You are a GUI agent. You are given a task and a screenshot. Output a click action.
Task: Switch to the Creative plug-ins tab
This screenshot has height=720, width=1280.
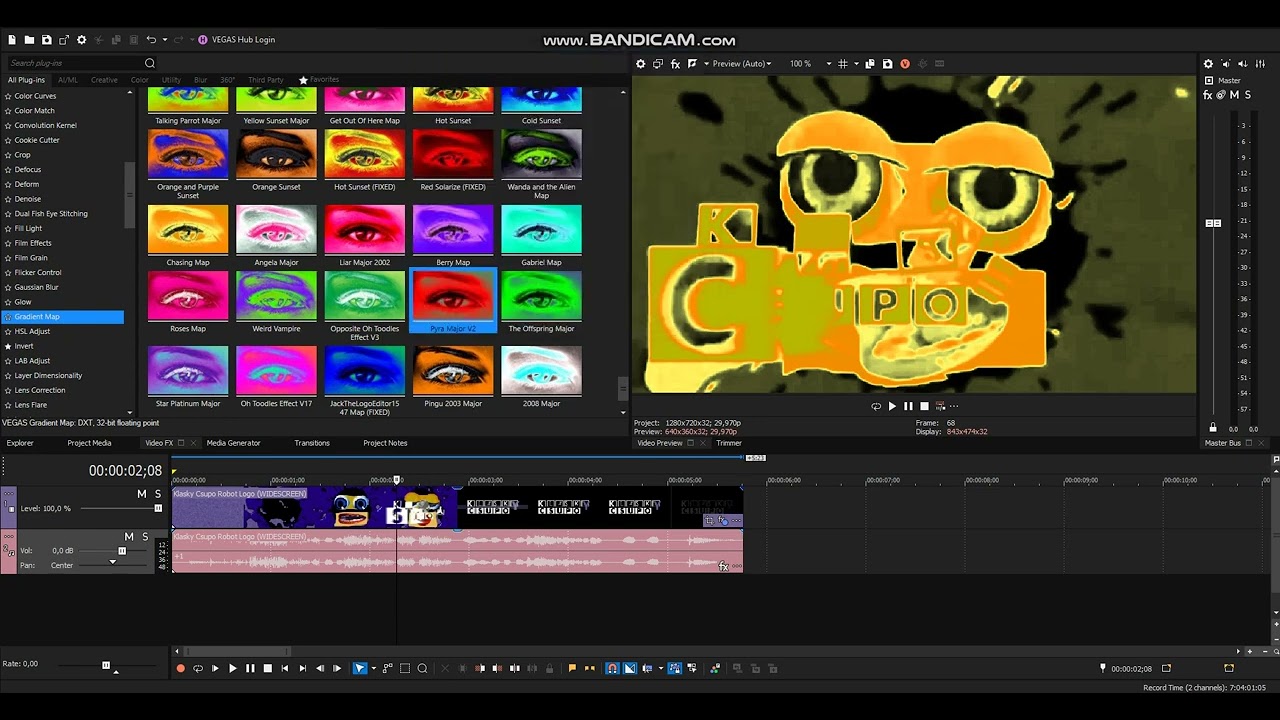(x=104, y=80)
